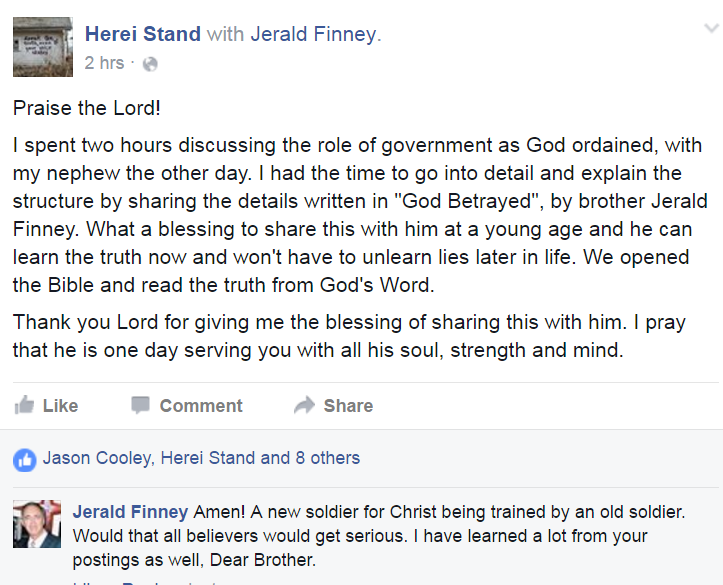Click the blue Like reaction icon
This screenshot has height=585, width=723.
(x=24, y=459)
